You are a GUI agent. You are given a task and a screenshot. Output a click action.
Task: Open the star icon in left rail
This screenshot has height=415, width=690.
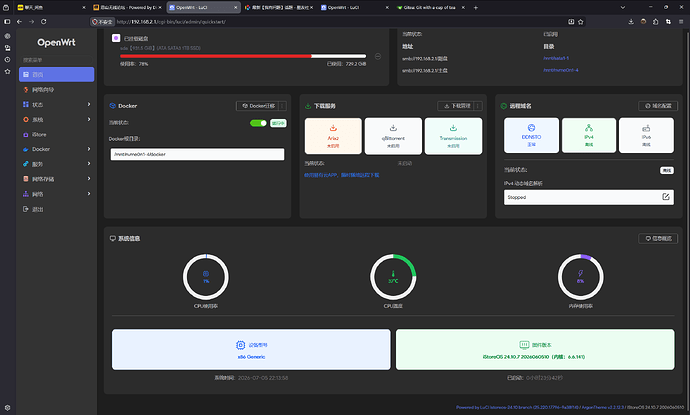[7, 71]
